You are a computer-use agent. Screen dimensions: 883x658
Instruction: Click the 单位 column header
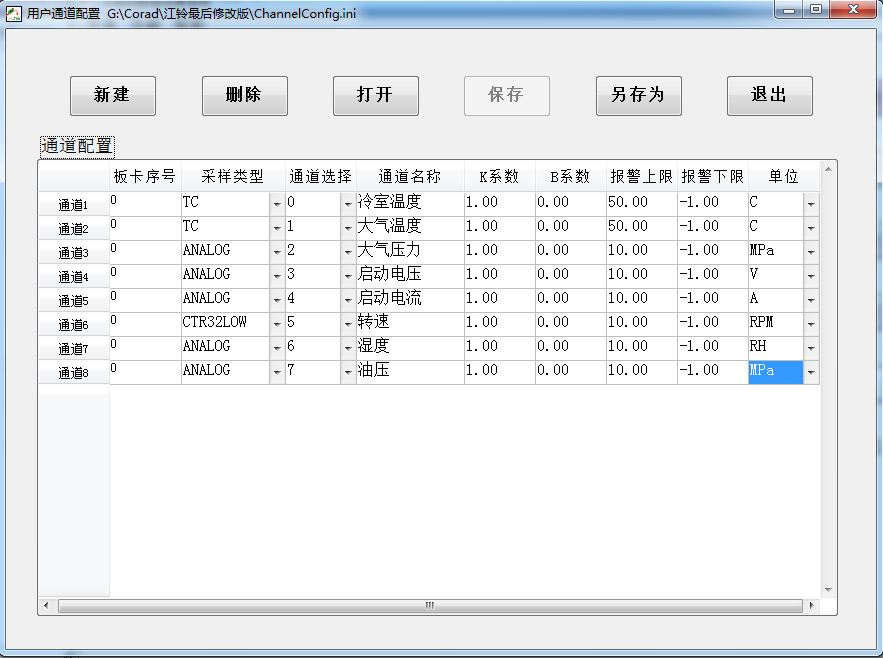pyautogui.click(x=783, y=177)
